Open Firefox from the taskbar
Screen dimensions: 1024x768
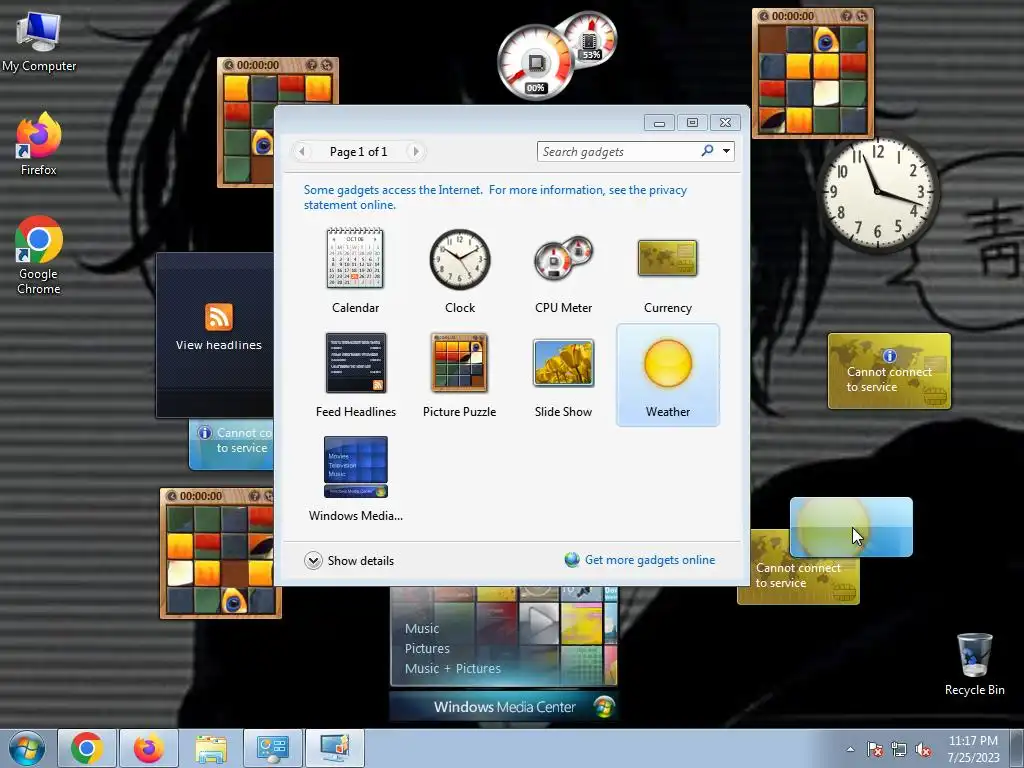tap(148, 748)
